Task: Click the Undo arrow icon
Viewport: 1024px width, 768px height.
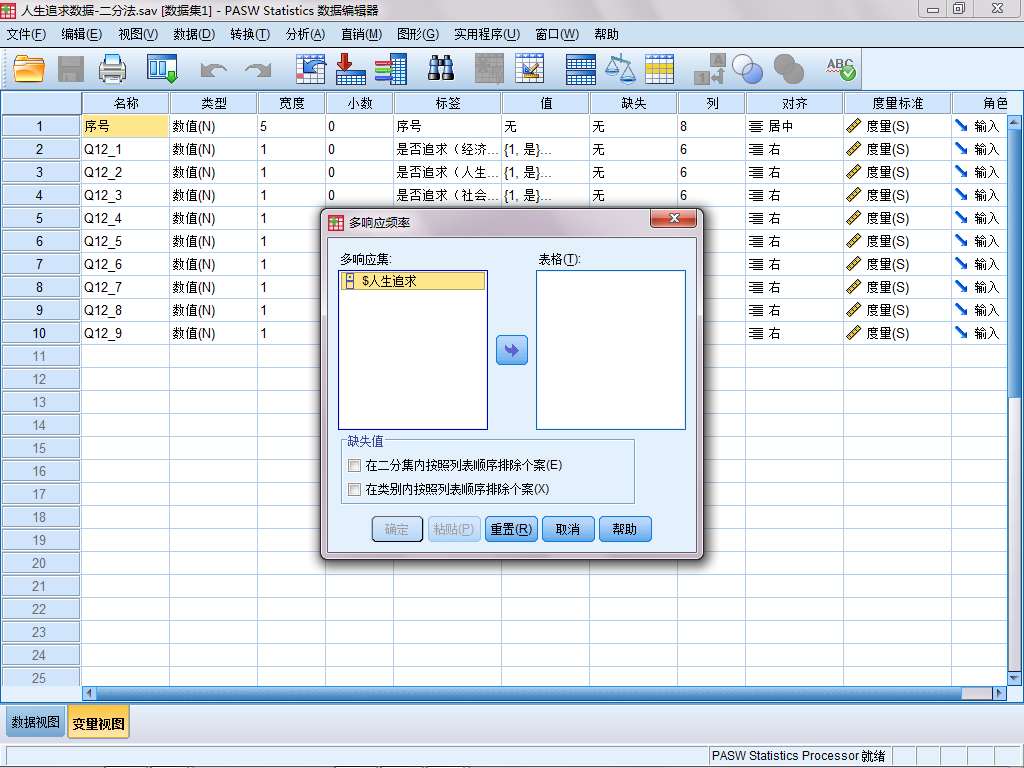Action: (x=214, y=69)
